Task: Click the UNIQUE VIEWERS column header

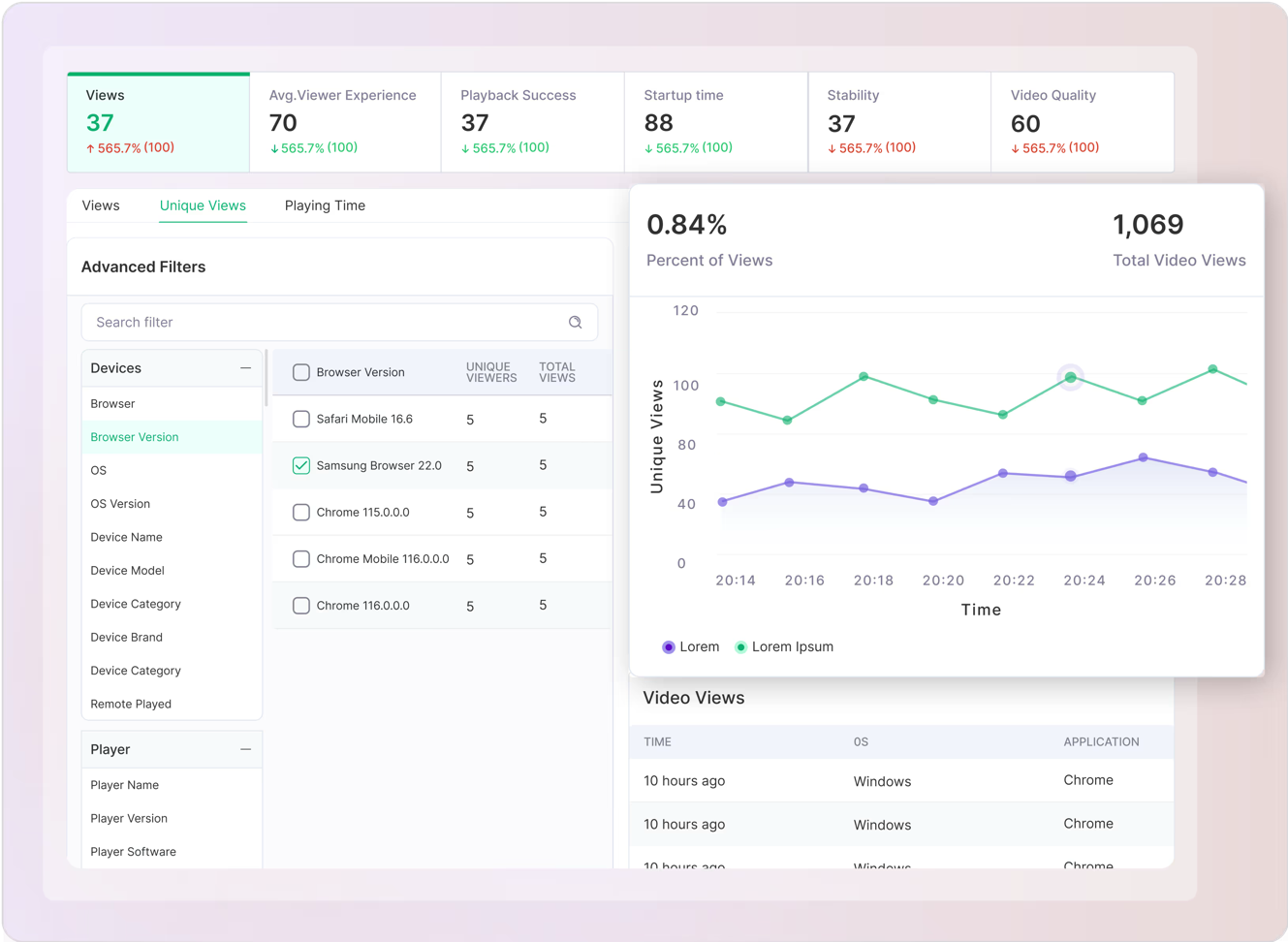Action: pyautogui.click(x=491, y=372)
